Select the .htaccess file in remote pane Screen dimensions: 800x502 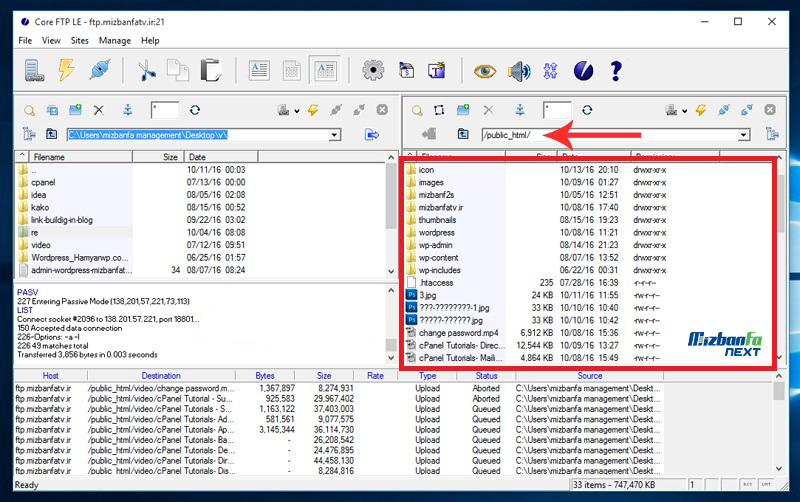tap(436, 283)
